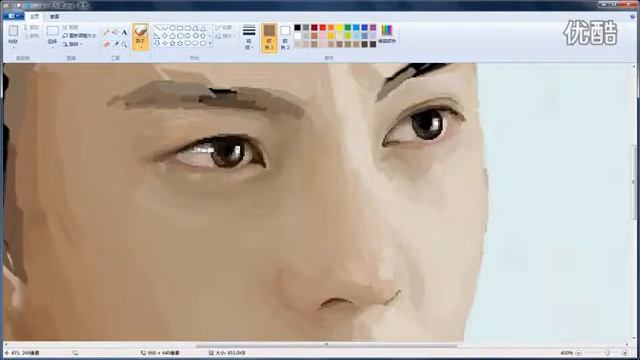
Task: Click the Crop command
Action: (x=71, y=27)
